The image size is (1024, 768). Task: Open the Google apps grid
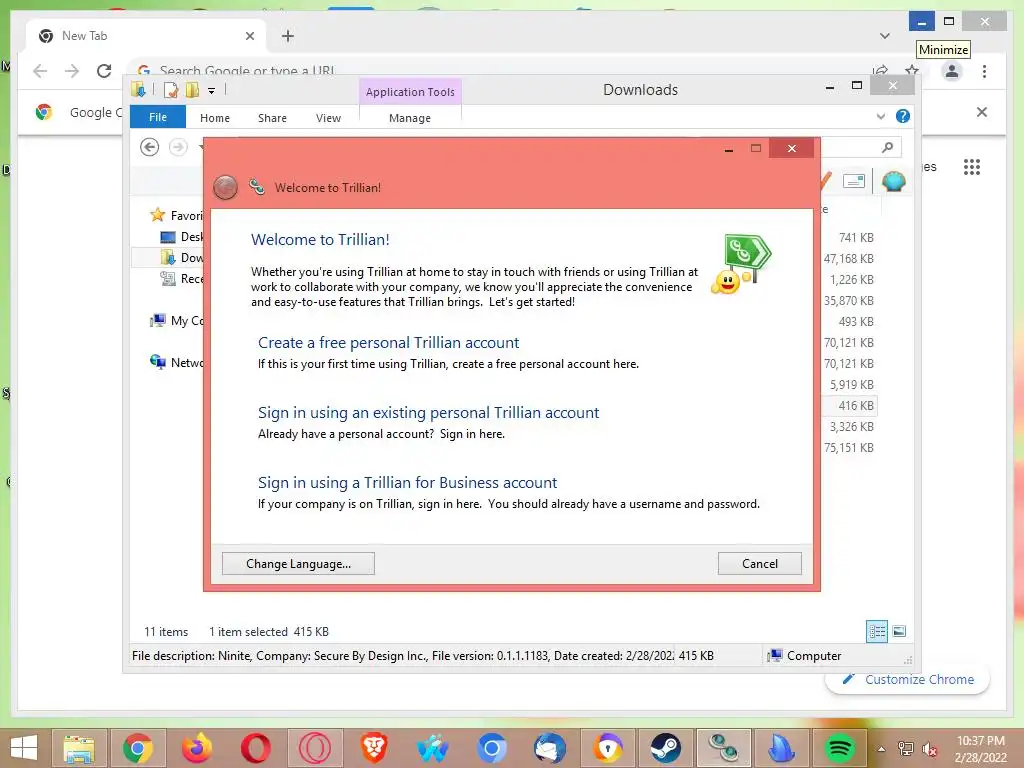coord(972,167)
